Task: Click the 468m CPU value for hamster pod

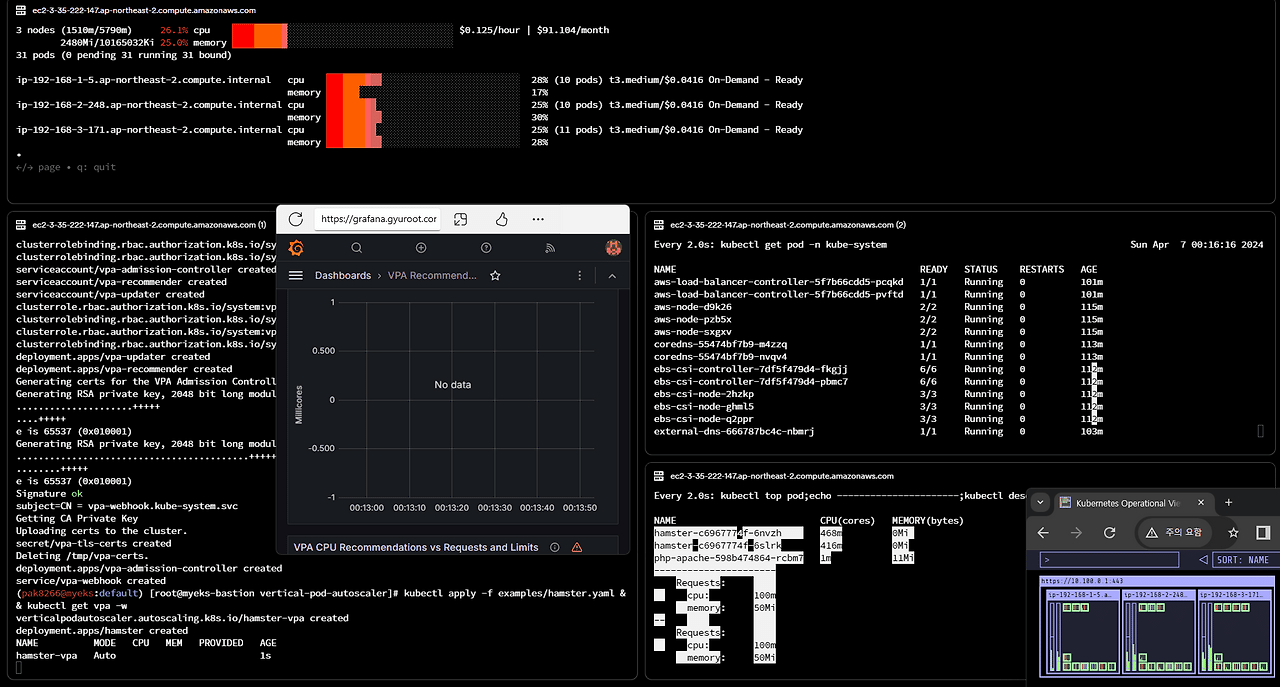Action: (831, 533)
